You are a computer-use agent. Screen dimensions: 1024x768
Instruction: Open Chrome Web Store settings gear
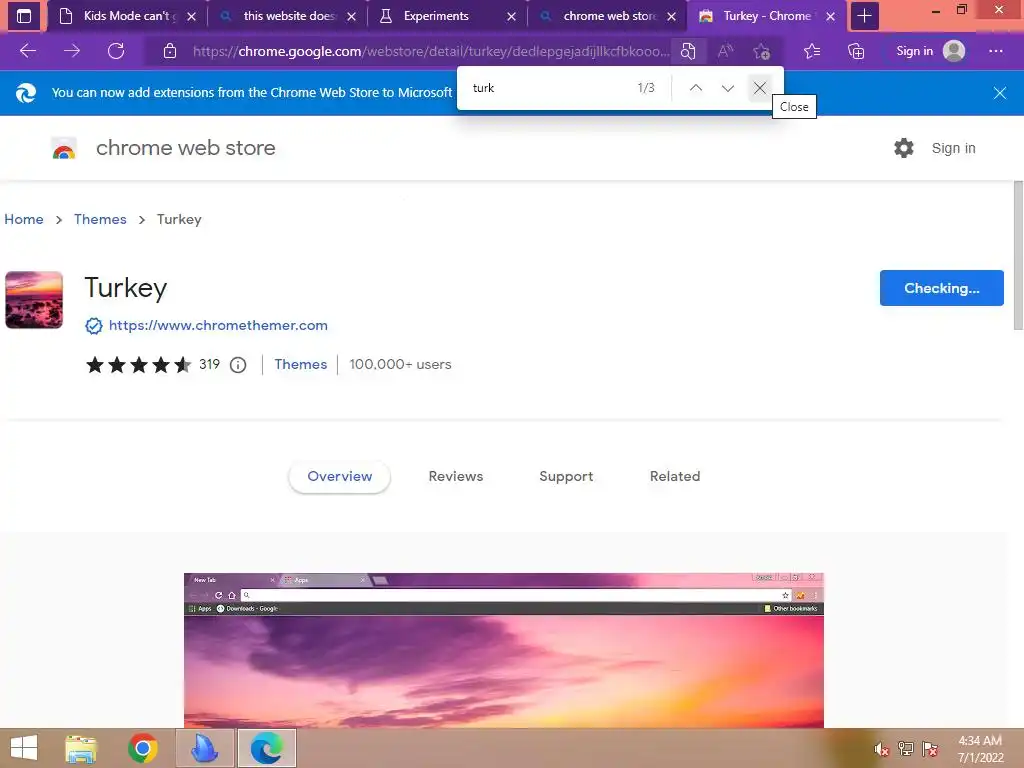point(904,148)
